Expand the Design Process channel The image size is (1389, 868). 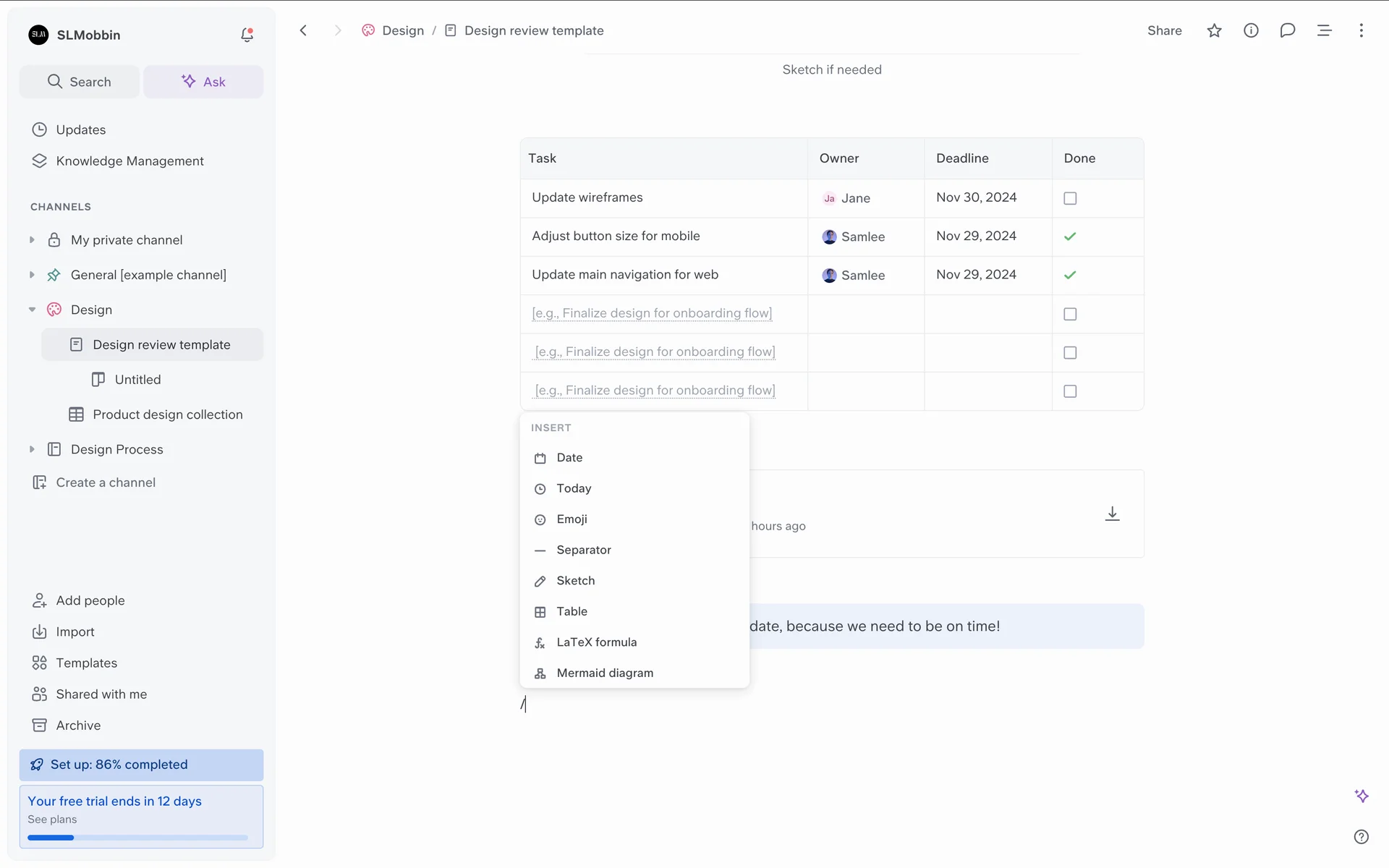tap(32, 449)
